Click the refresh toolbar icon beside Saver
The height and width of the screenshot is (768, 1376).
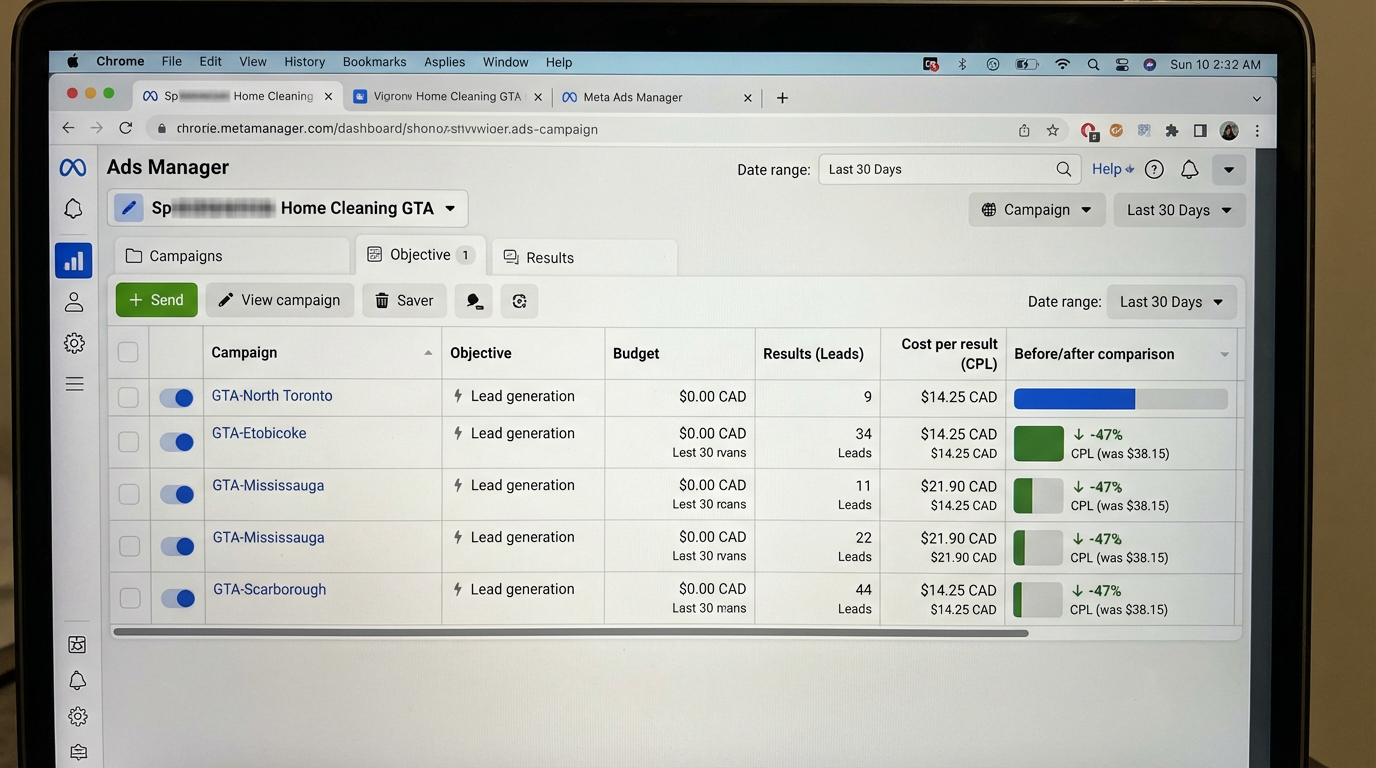[x=519, y=301]
